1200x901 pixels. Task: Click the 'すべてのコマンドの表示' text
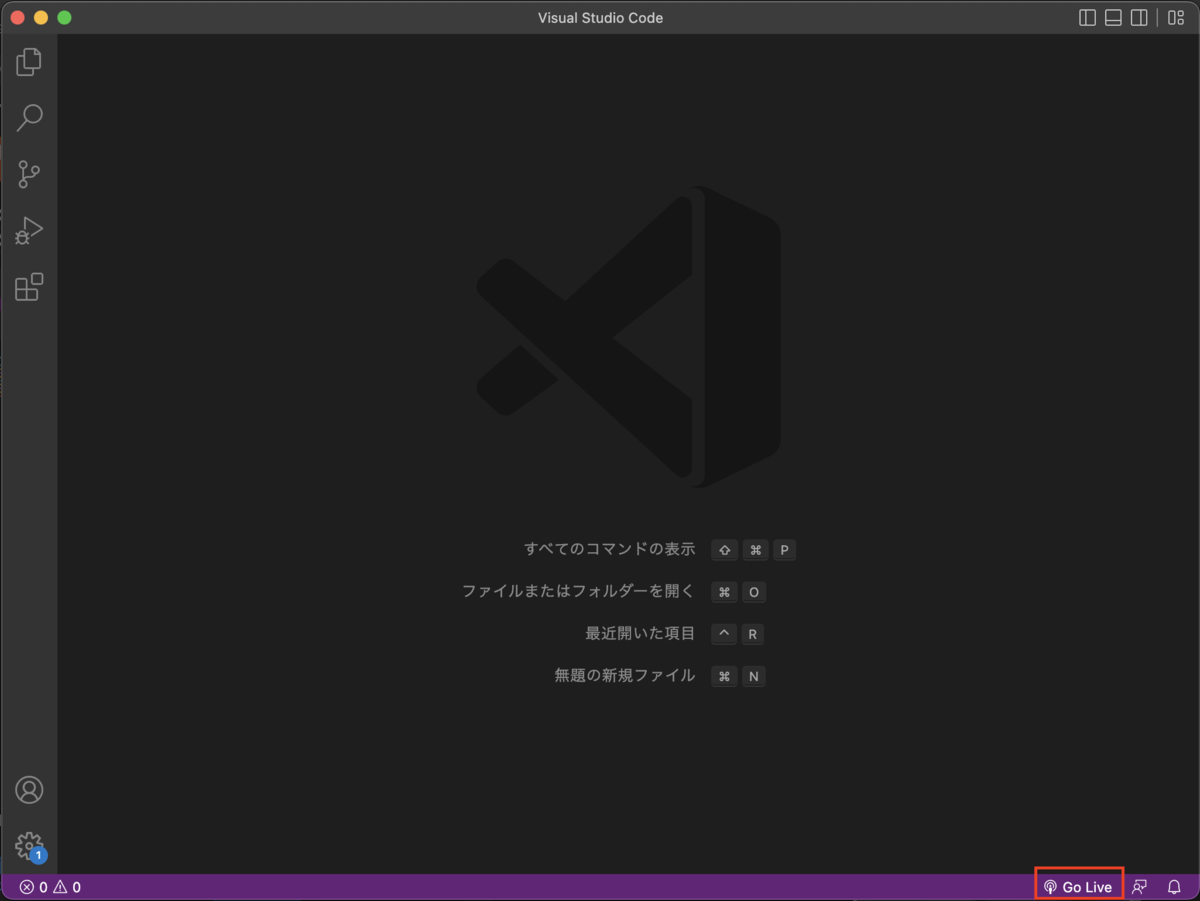point(610,549)
